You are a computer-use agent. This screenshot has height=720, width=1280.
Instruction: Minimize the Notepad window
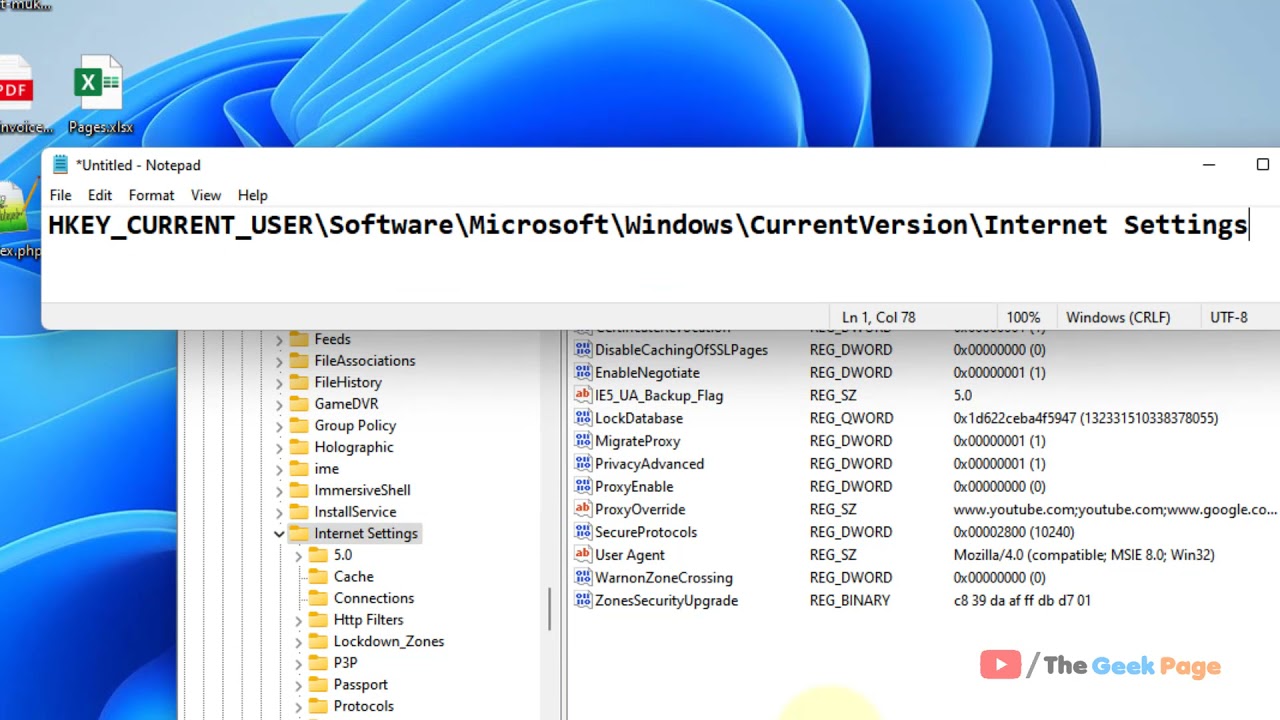[1209, 165]
